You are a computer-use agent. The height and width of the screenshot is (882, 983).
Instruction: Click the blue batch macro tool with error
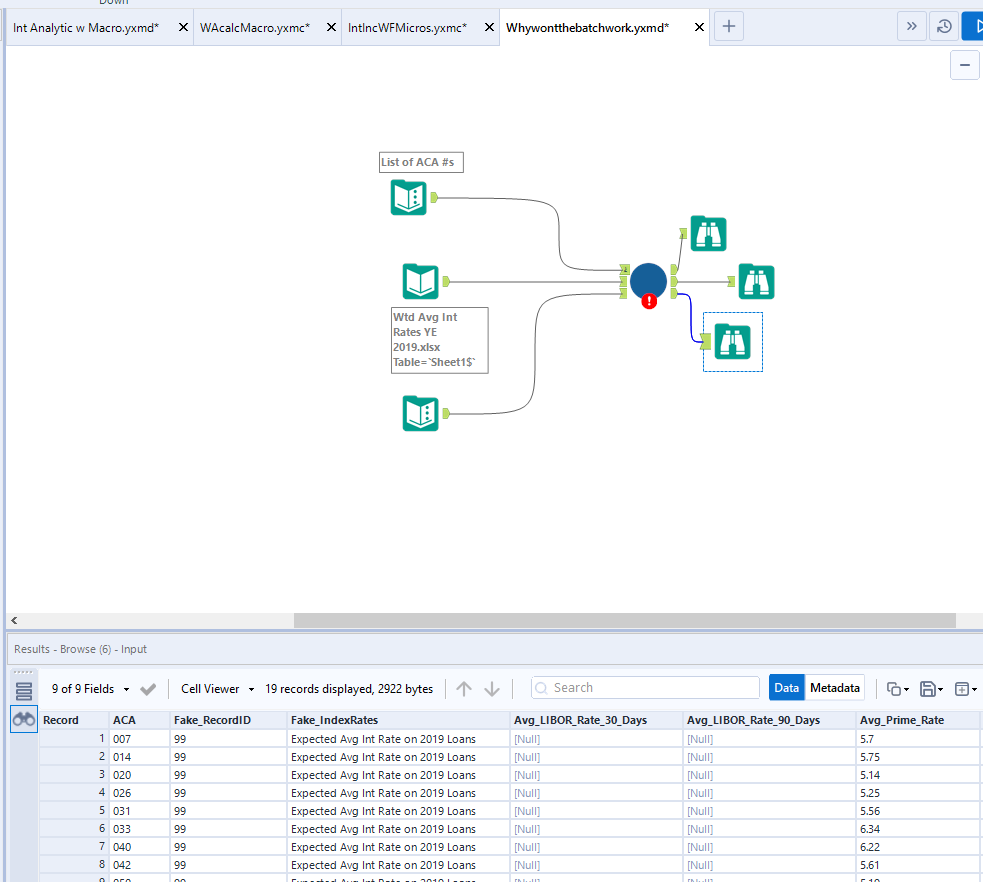click(648, 281)
